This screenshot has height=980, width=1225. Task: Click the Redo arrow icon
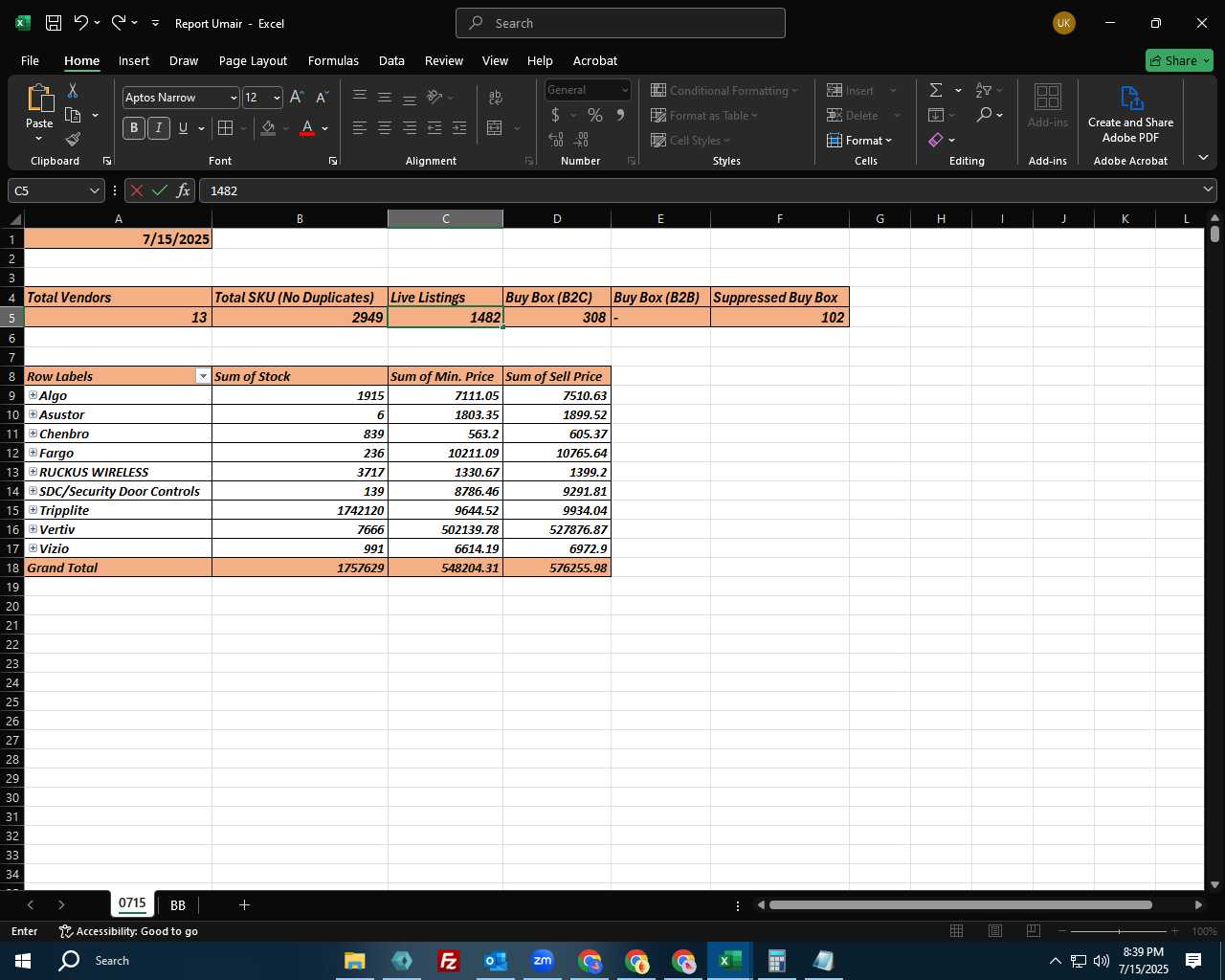click(119, 23)
